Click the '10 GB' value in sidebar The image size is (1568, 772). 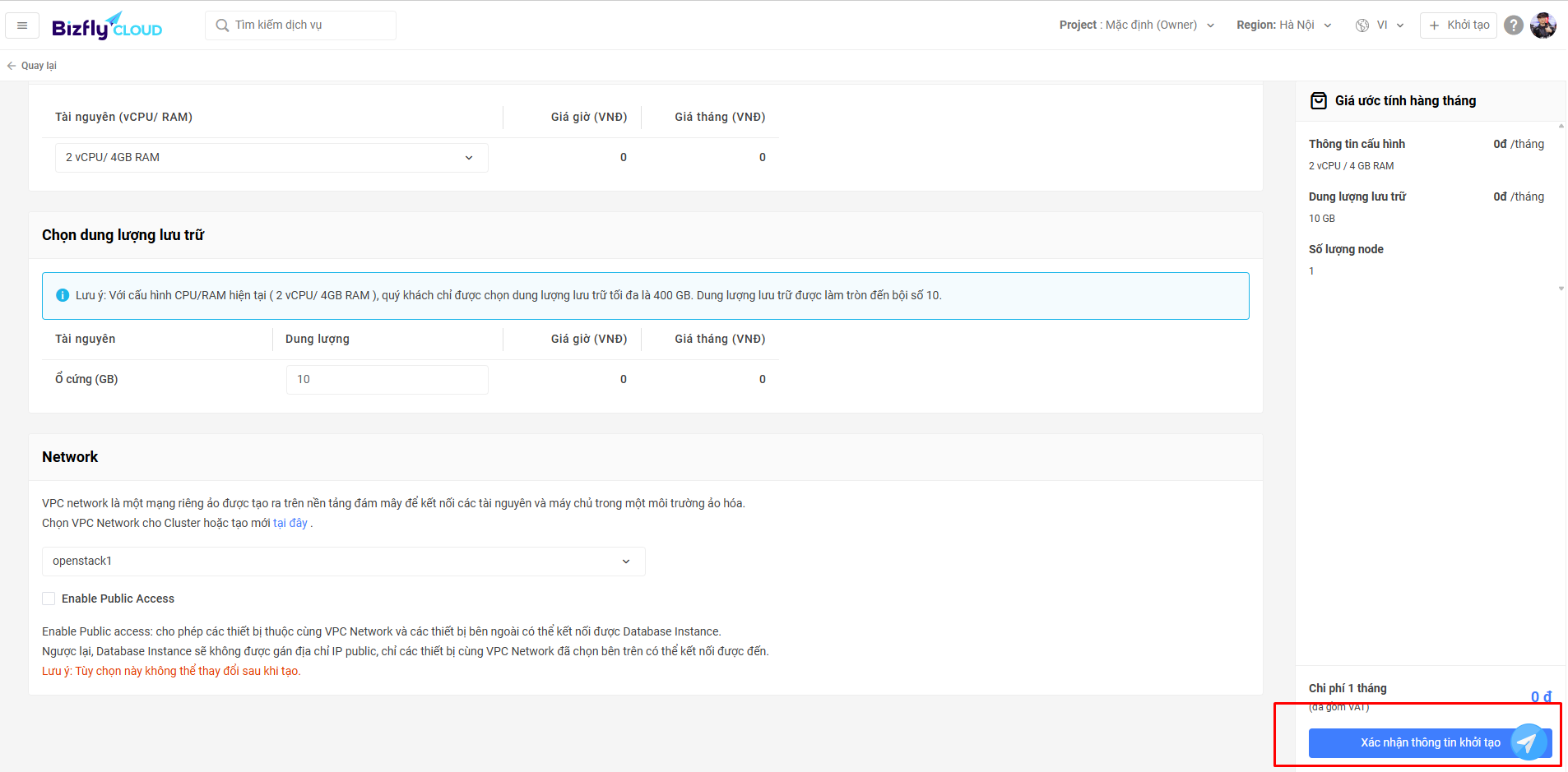(1322, 219)
